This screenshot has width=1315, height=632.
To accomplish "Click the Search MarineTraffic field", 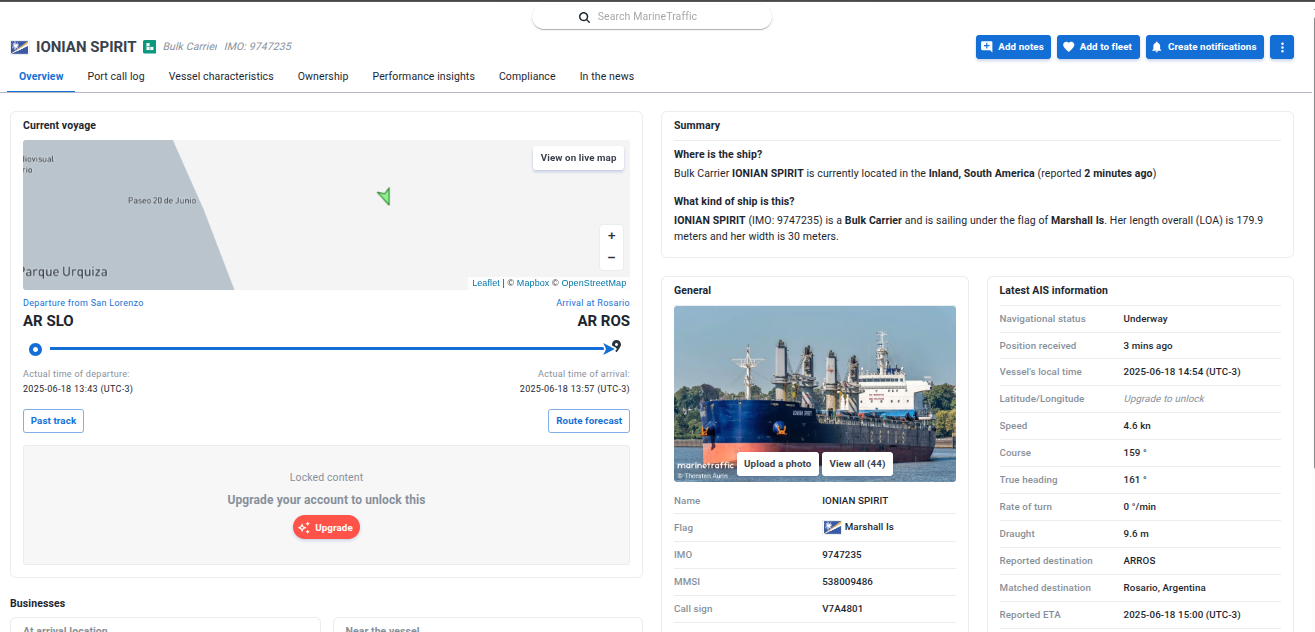I will coord(652,17).
